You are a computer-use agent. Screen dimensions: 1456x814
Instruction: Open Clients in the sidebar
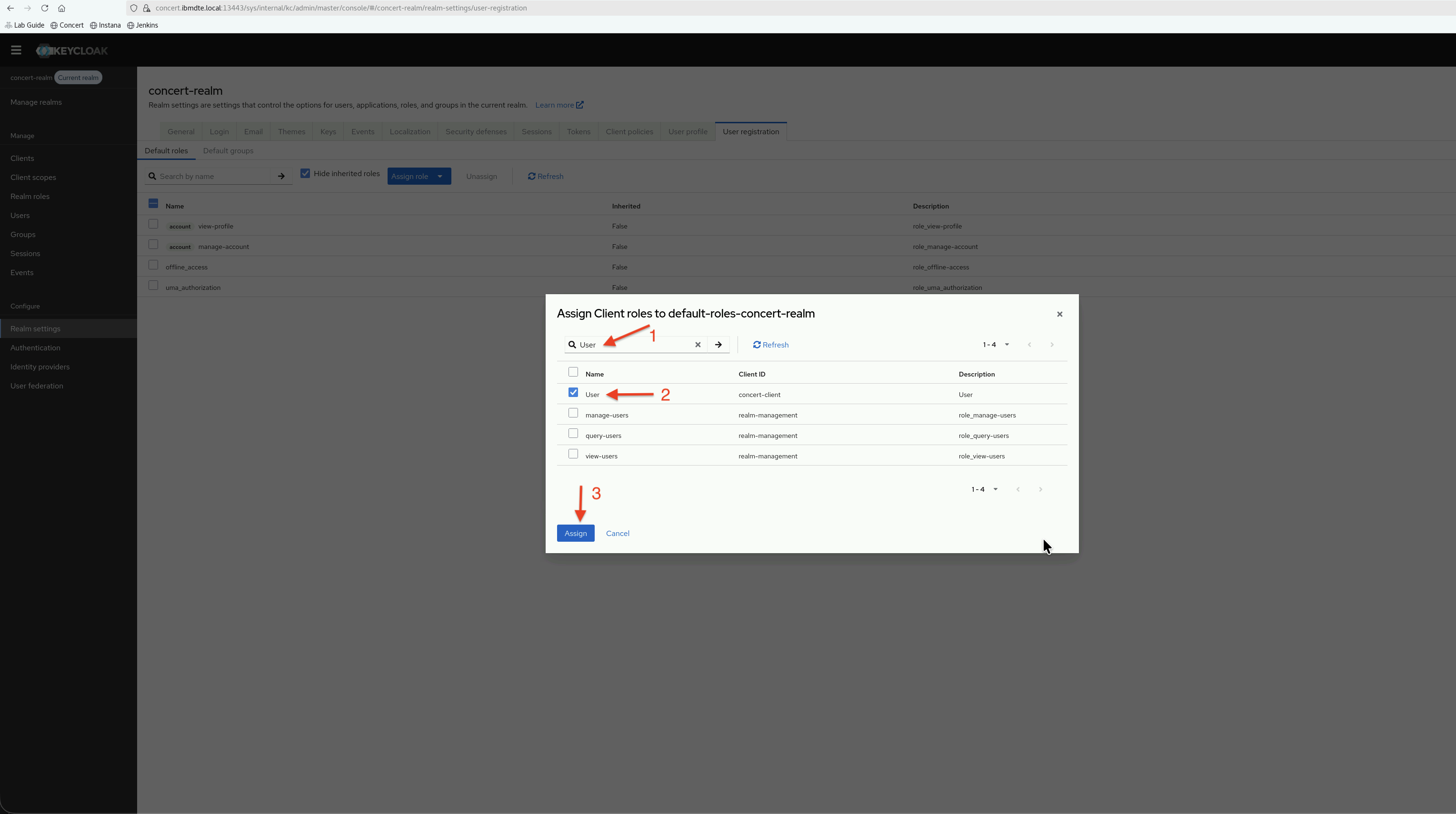point(22,158)
